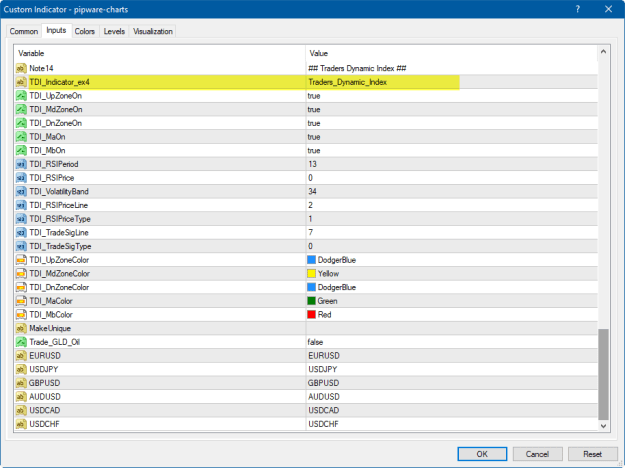
Task: Select the TDI_TradeSigLine value 7
Action: 311,233
